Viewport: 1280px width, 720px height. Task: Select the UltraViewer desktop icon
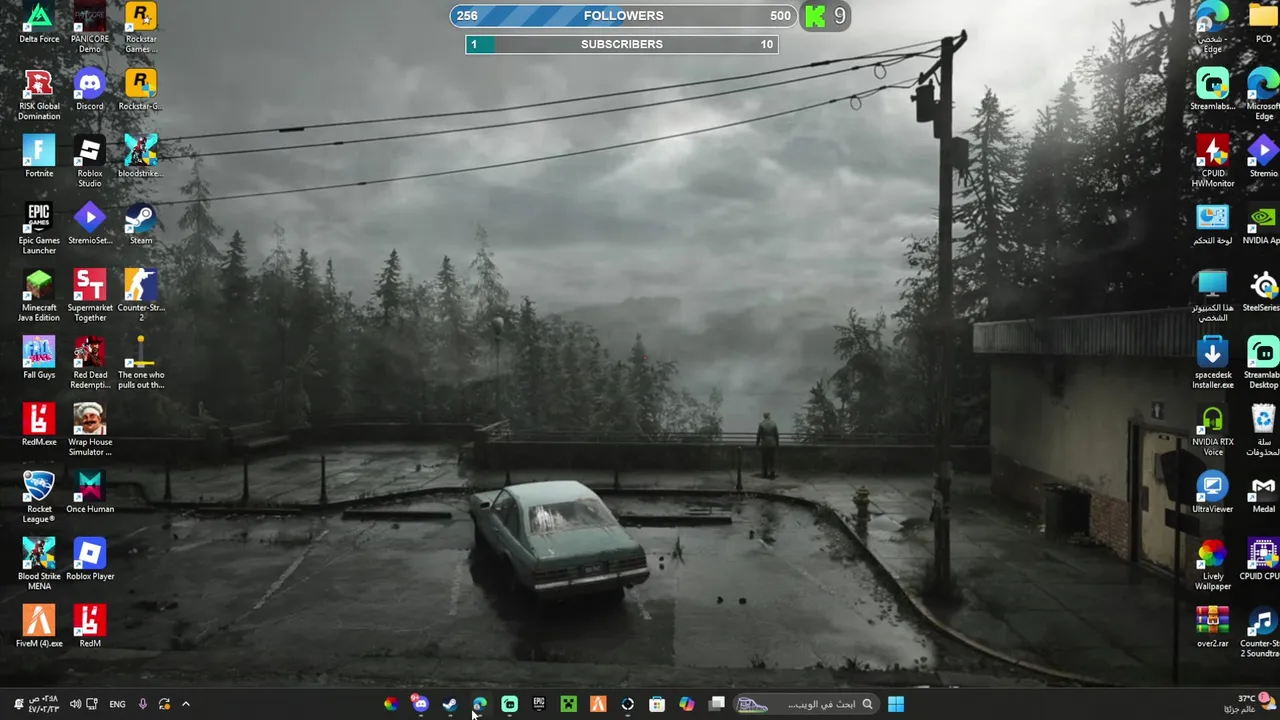pos(1212,492)
